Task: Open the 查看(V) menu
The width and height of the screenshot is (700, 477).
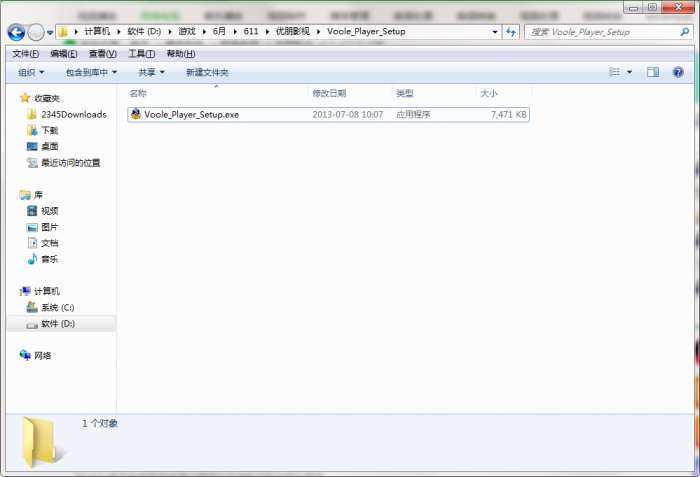Action: pyautogui.click(x=103, y=54)
